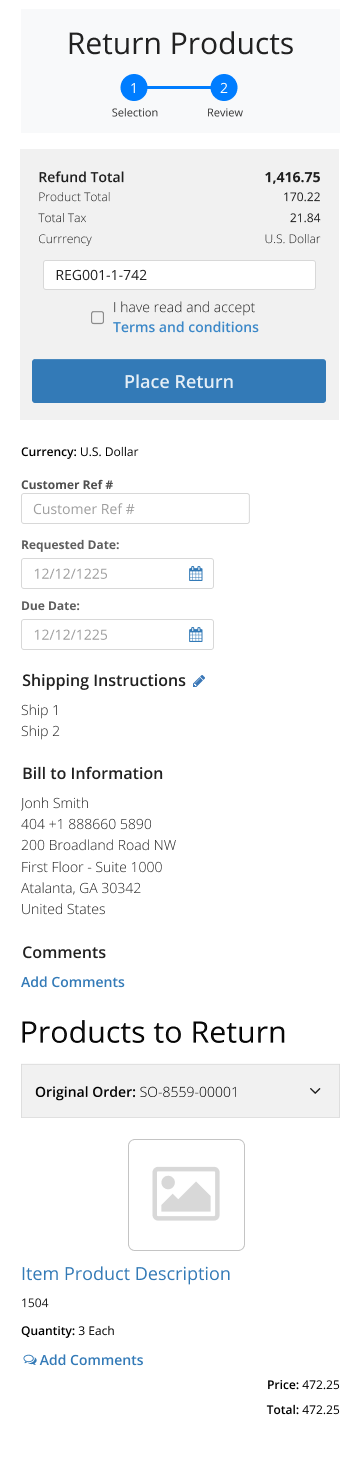This screenshot has height=1470, width=360.
Task: Open the Requested Date calendar icon
Action: point(196,574)
